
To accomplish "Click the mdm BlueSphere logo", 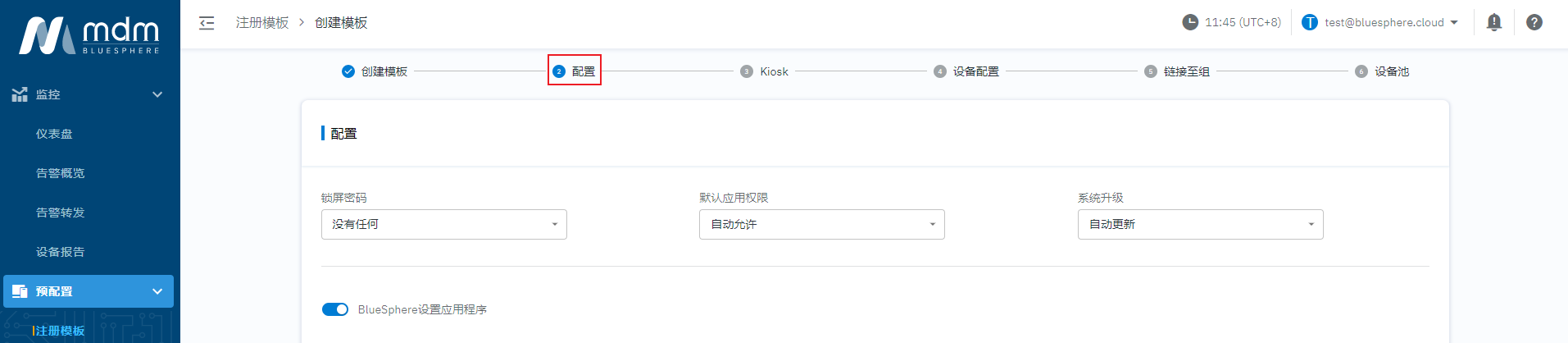I will tap(89, 36).
